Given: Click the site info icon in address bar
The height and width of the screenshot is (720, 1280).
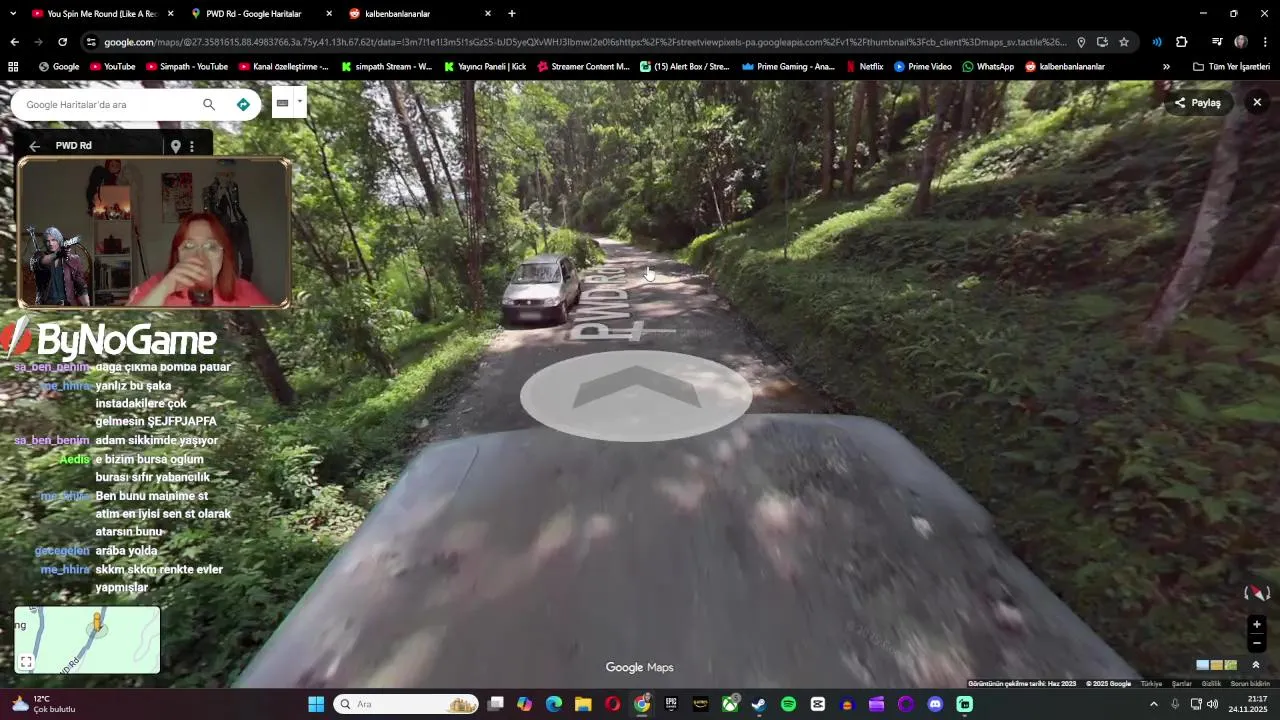Looking at the screenshot, I should pos(91,42).
